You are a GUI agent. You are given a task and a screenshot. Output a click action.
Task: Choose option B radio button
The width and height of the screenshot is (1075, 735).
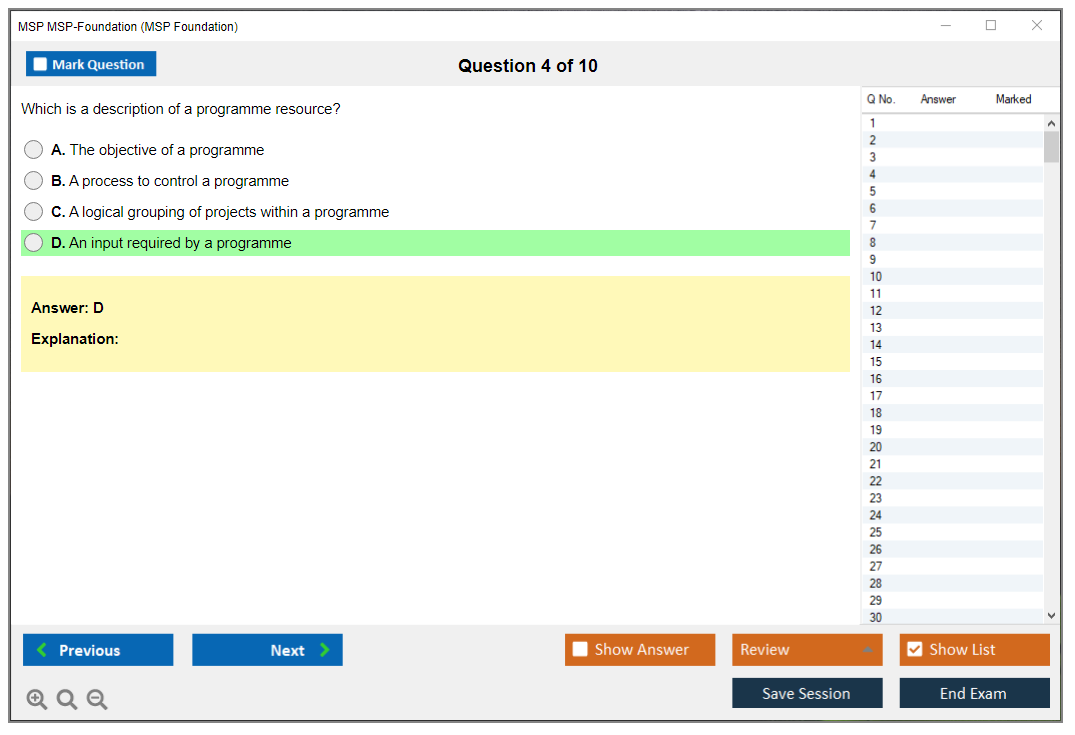coord(34,181)
